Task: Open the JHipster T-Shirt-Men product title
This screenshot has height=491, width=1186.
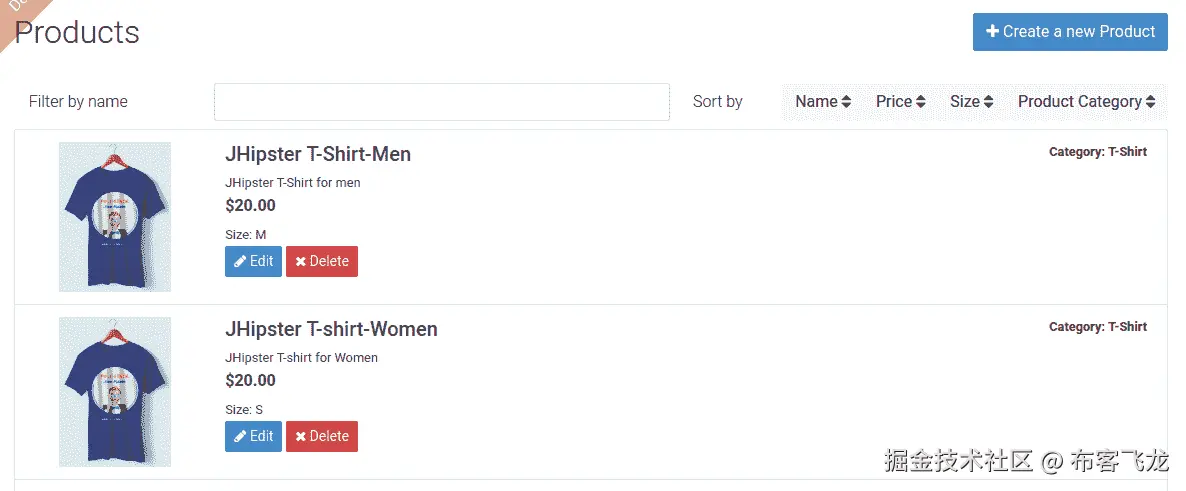Action: (318, 154)
